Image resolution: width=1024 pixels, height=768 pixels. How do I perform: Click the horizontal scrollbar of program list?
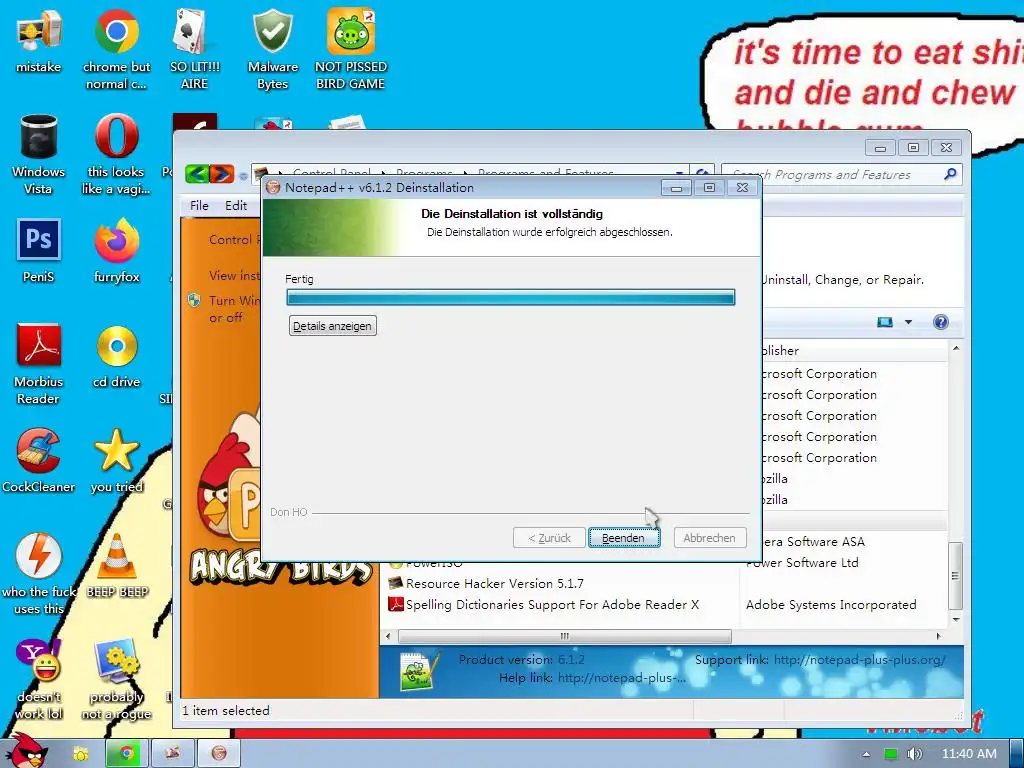pos(564,636)
